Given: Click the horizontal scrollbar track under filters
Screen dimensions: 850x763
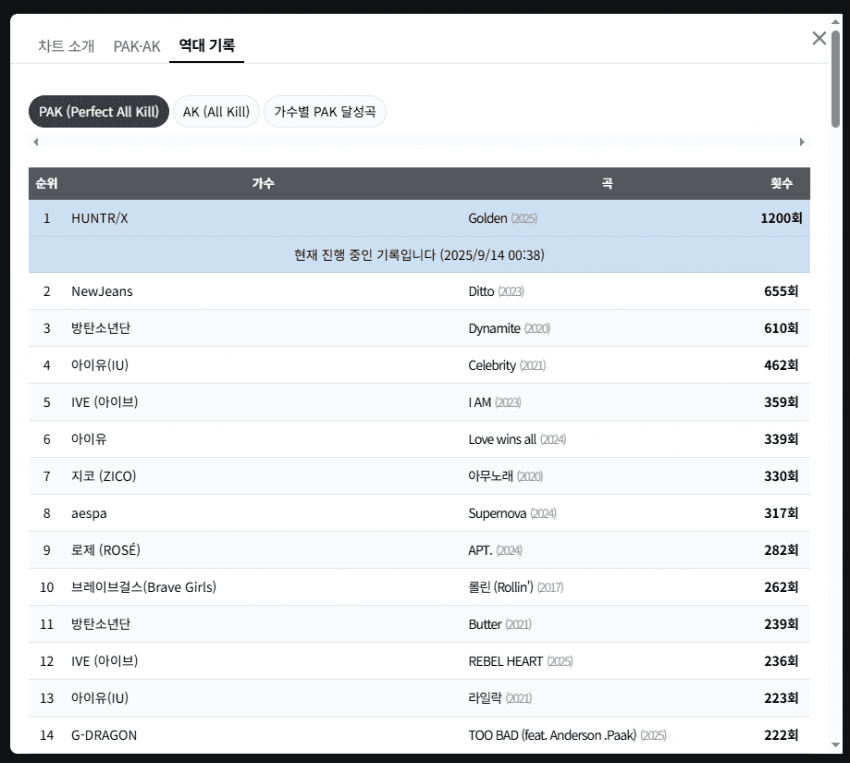Looking at the screenshot, I should coord(419,142).
